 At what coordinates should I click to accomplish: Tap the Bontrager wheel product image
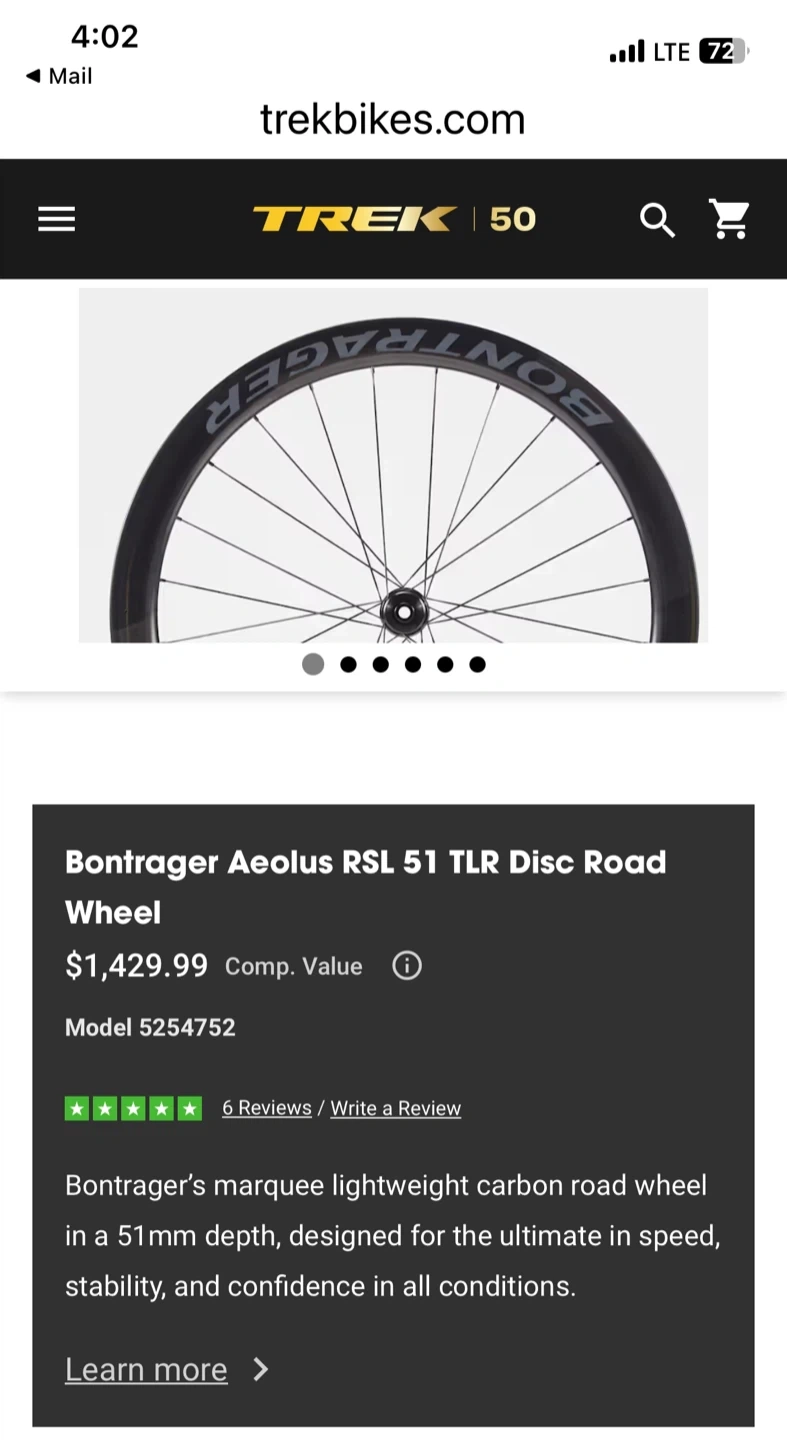393,466
